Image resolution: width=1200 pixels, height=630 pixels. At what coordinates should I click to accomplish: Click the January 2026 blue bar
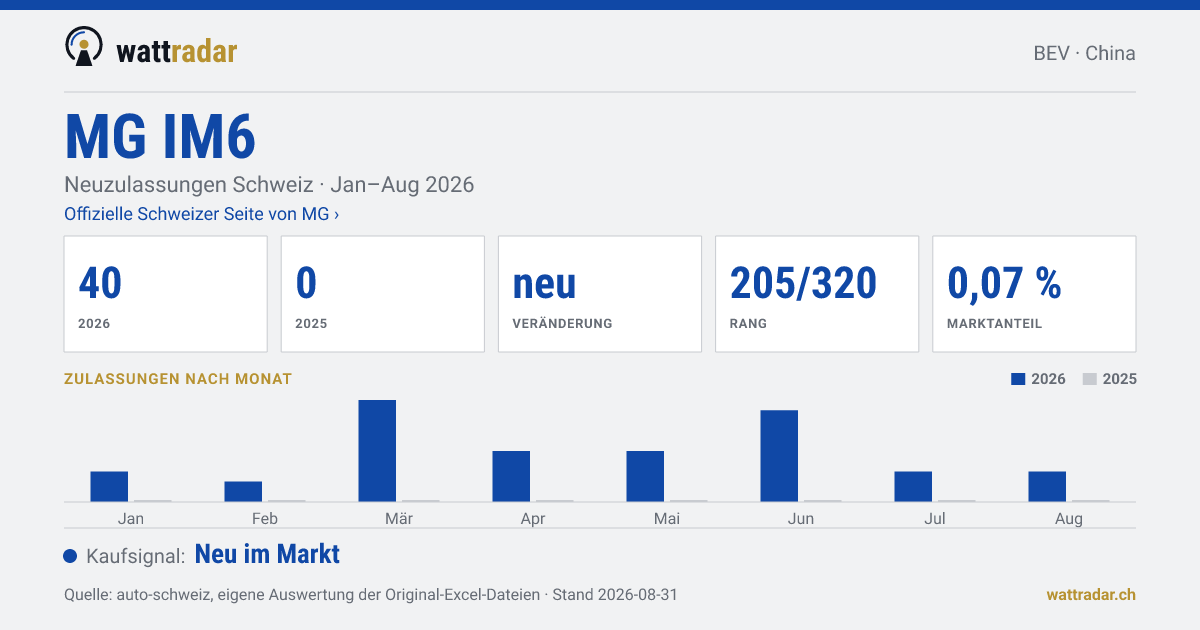(109, 486)
